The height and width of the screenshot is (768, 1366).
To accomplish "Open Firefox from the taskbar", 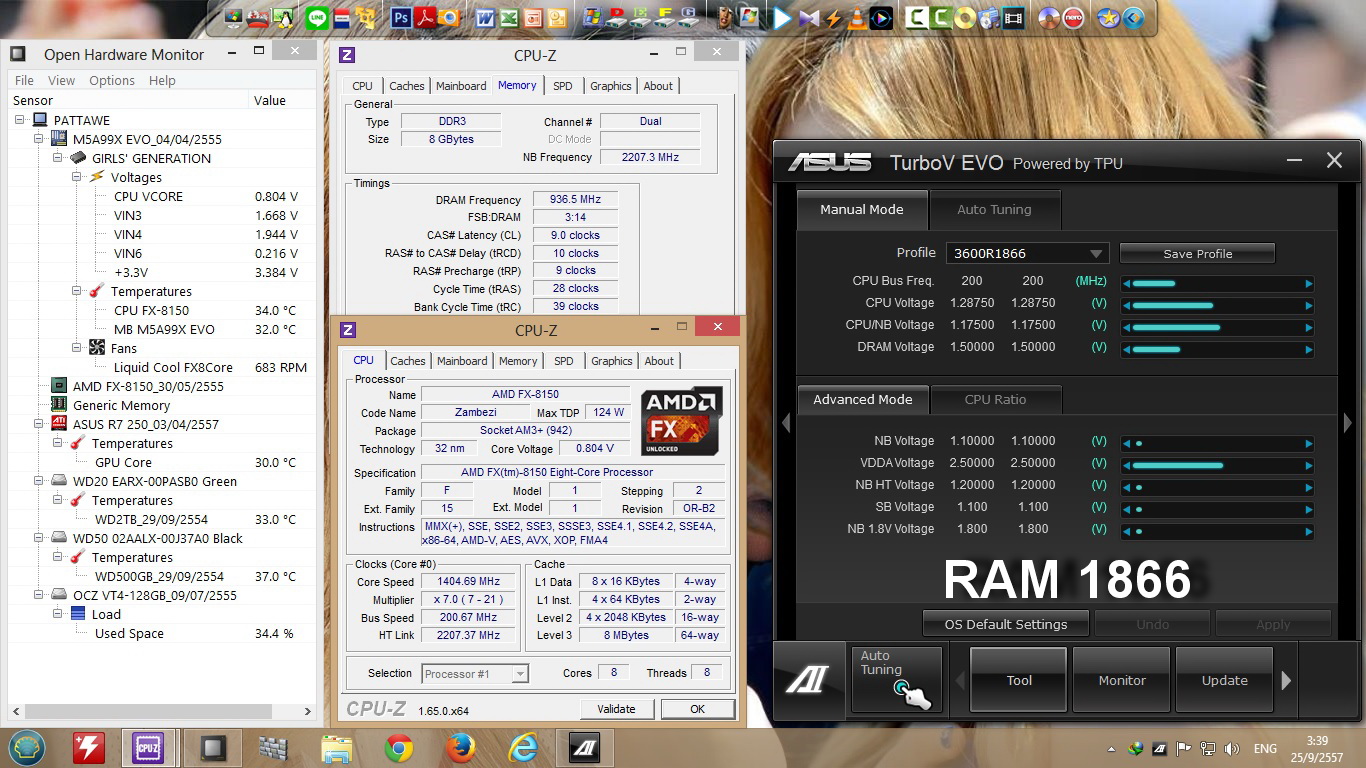I will pyautogui.click(x=461, y=748).
